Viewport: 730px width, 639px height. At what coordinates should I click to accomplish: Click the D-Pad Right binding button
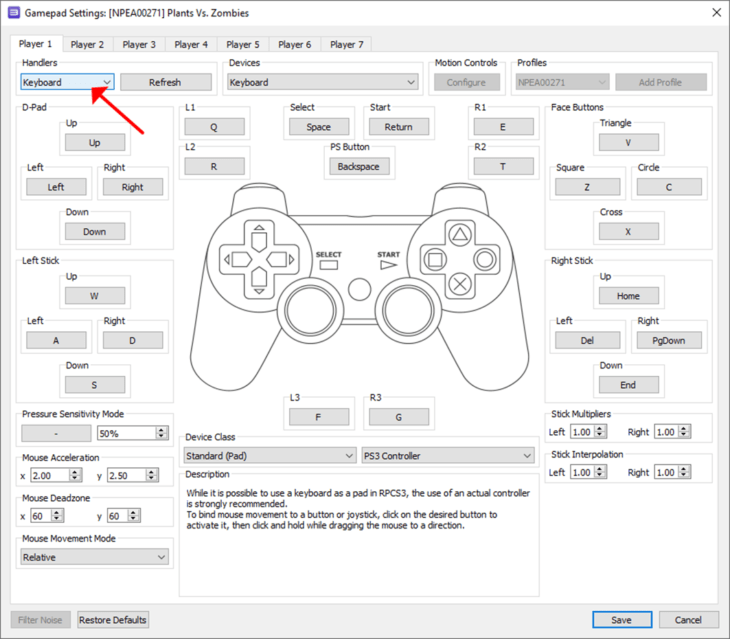pyautogui.click(x=133, y=187)
